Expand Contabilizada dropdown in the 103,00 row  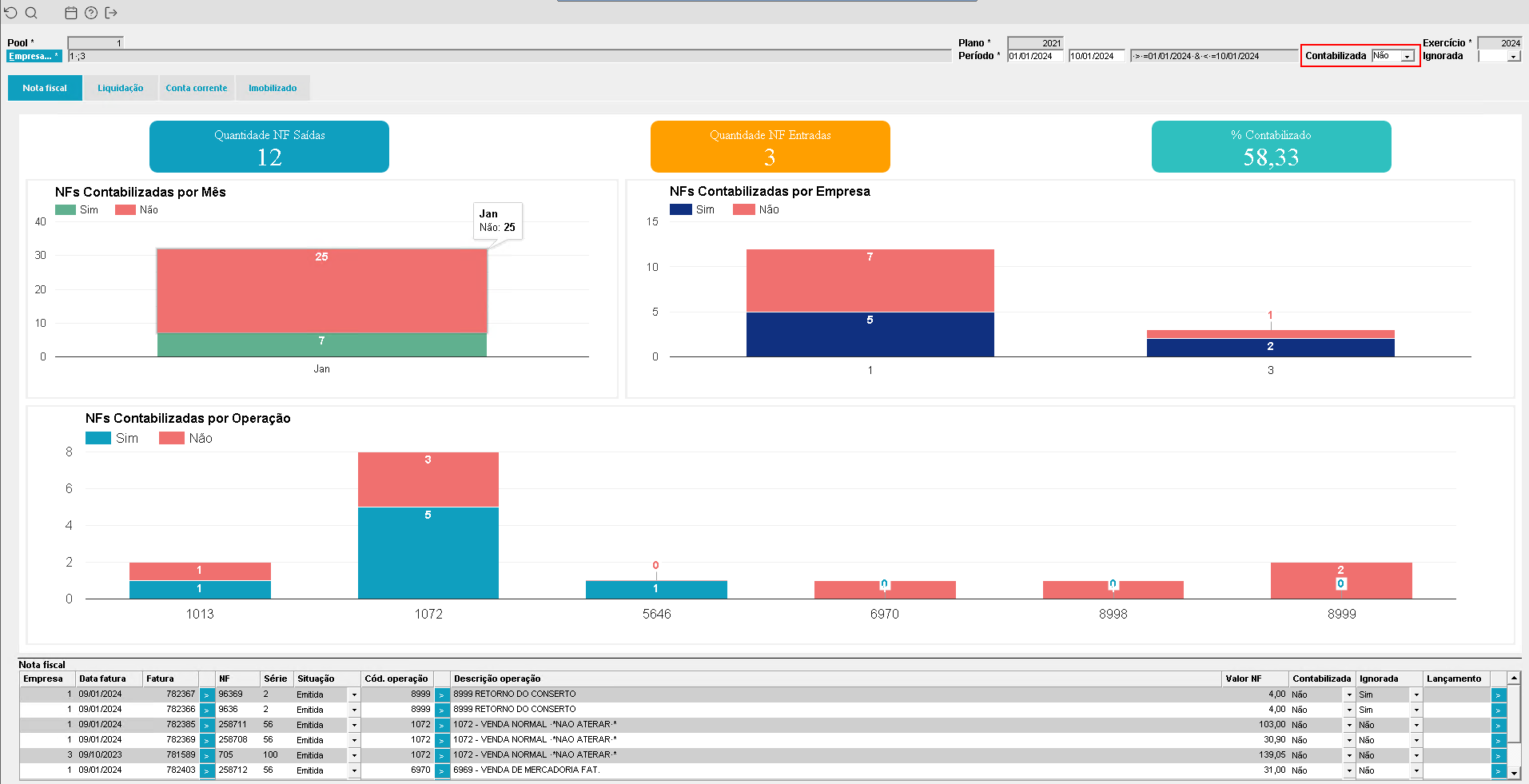pyautogui.click(x=1349, y=725)
